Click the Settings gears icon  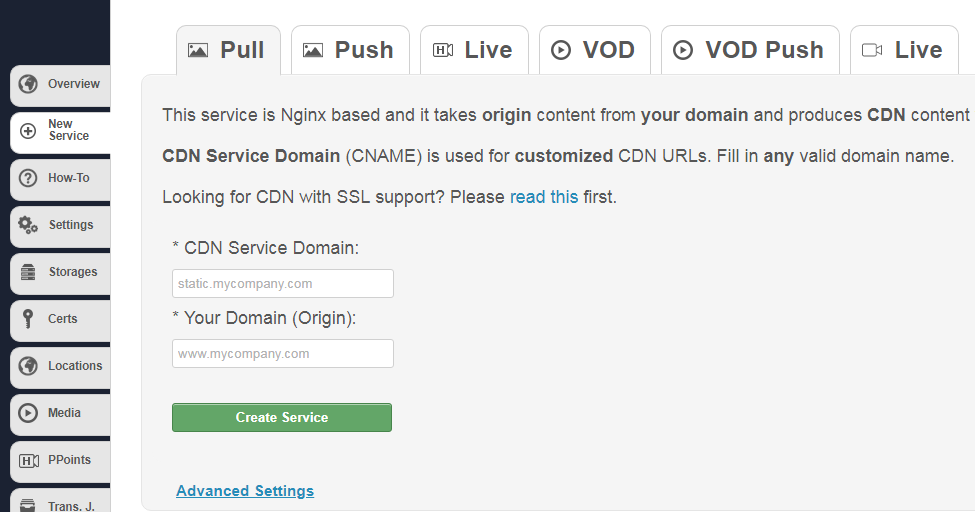28,225
